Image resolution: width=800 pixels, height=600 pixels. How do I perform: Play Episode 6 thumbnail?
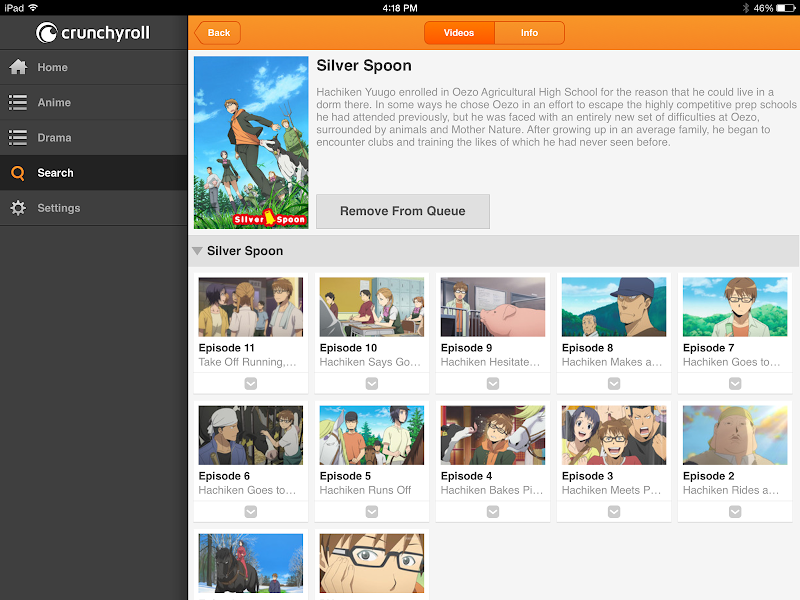click(x=251, y=435)
